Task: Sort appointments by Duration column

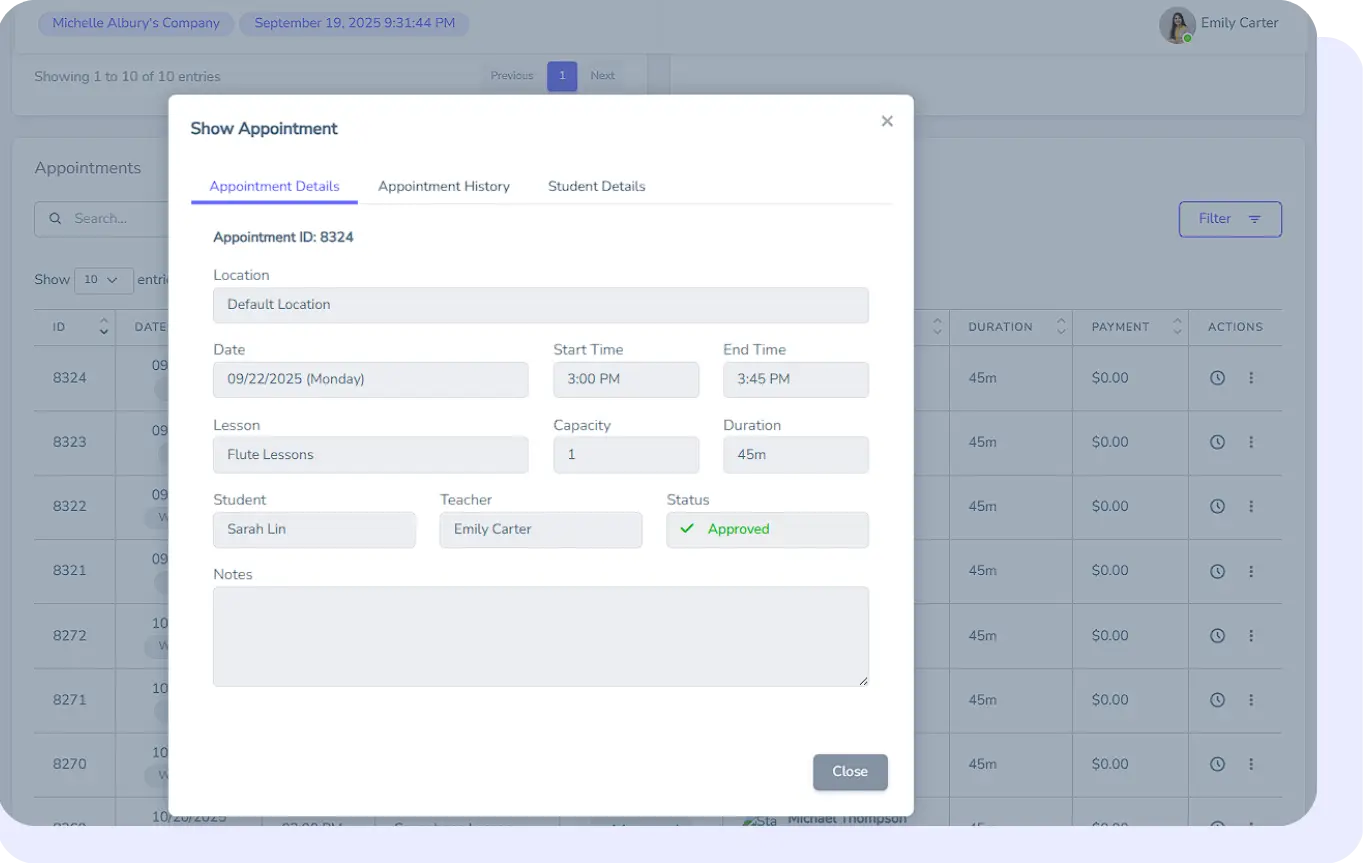Action: 1060,327
